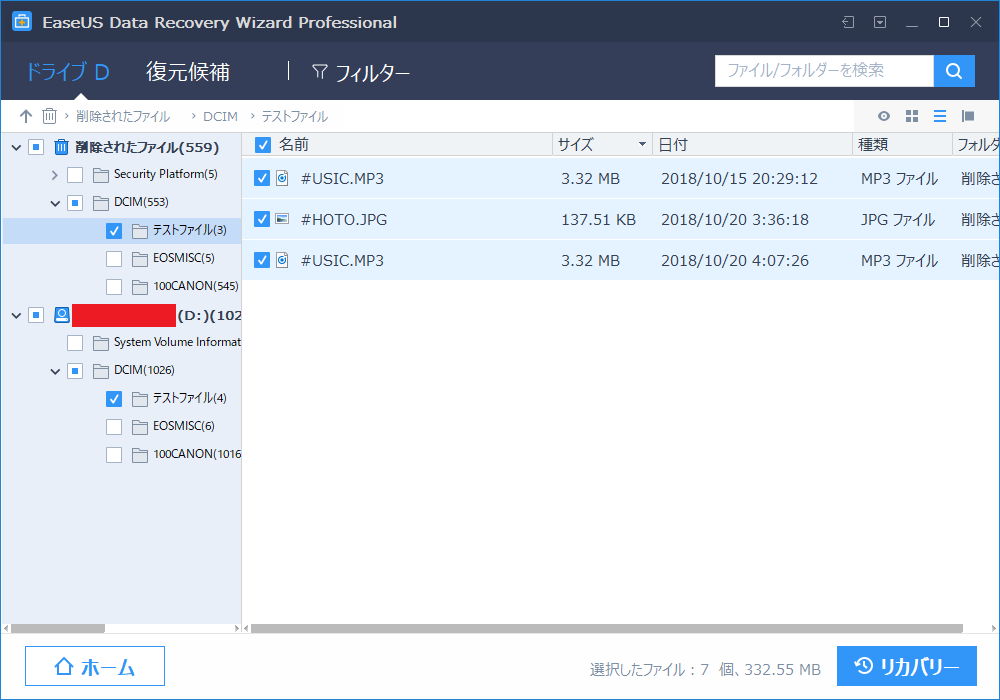Uncheck the select-all 名前 header checkbox
The image size is (1000, 700).
[x=263, y=145]
